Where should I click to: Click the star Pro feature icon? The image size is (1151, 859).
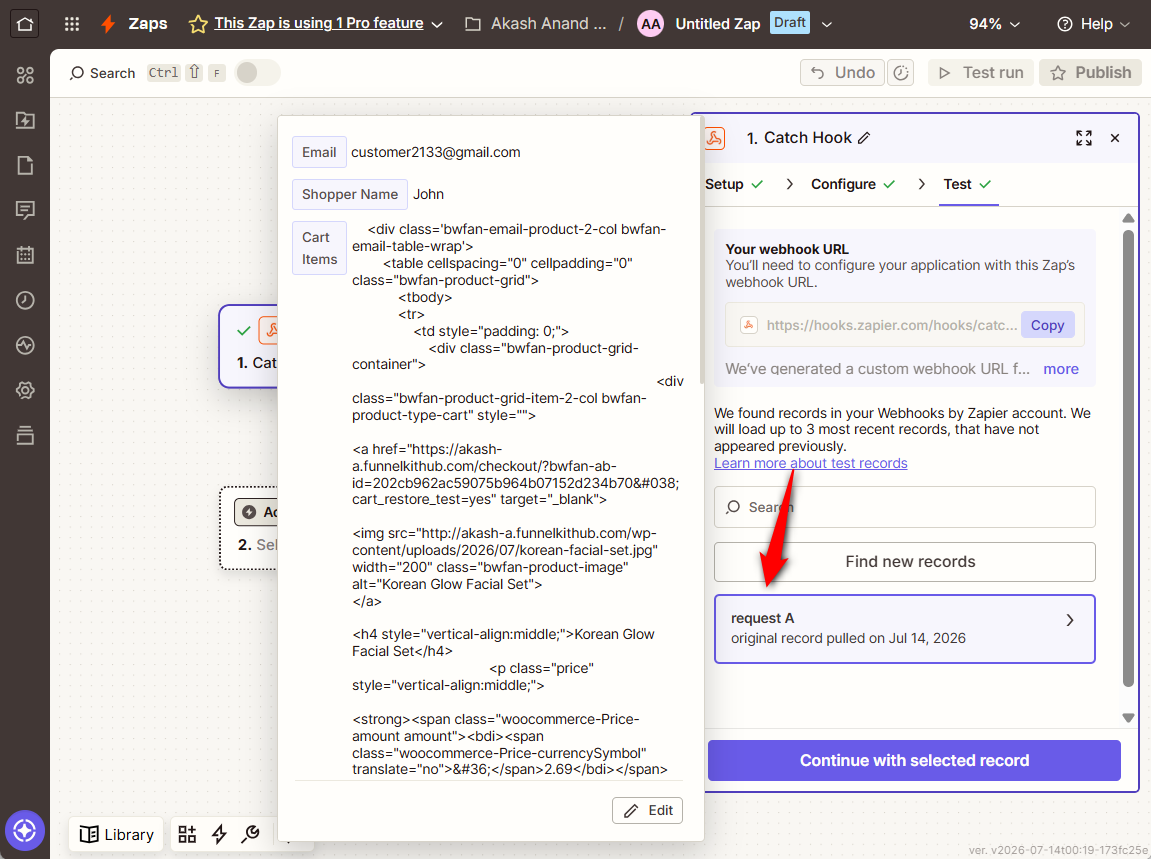[x=197, y=24]
